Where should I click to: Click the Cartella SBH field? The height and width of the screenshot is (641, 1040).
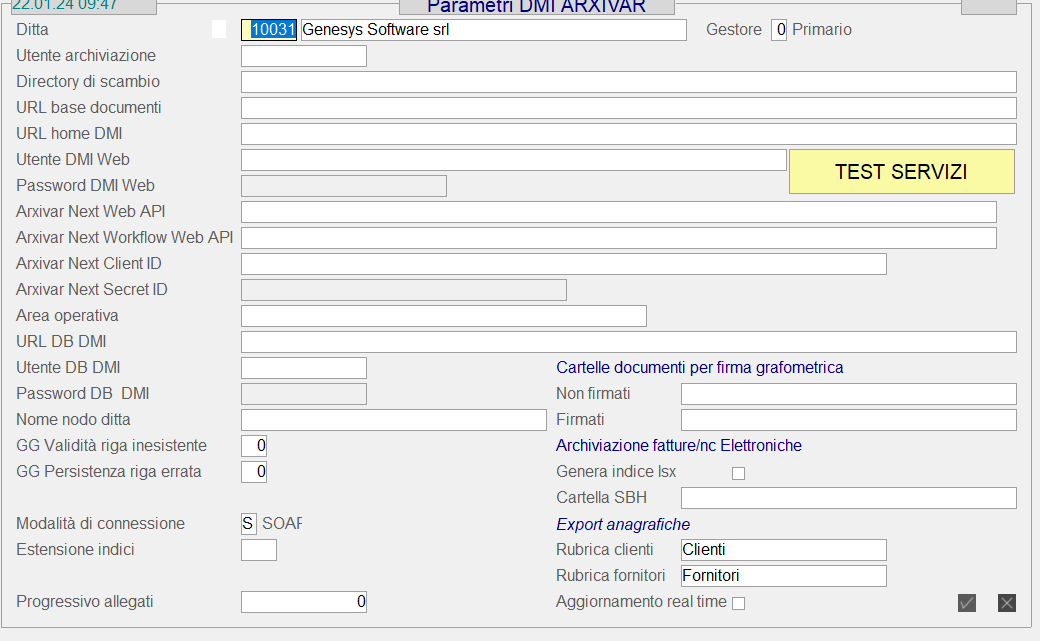point(848,498)
